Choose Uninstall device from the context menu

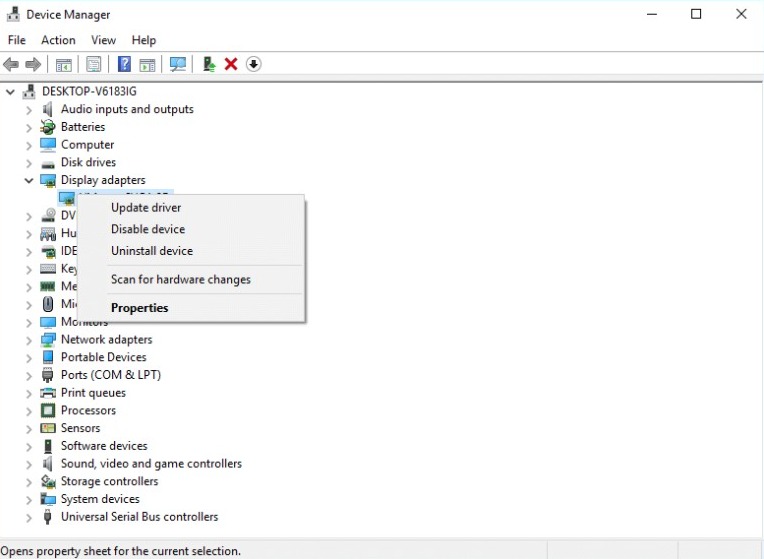[152, 251]
